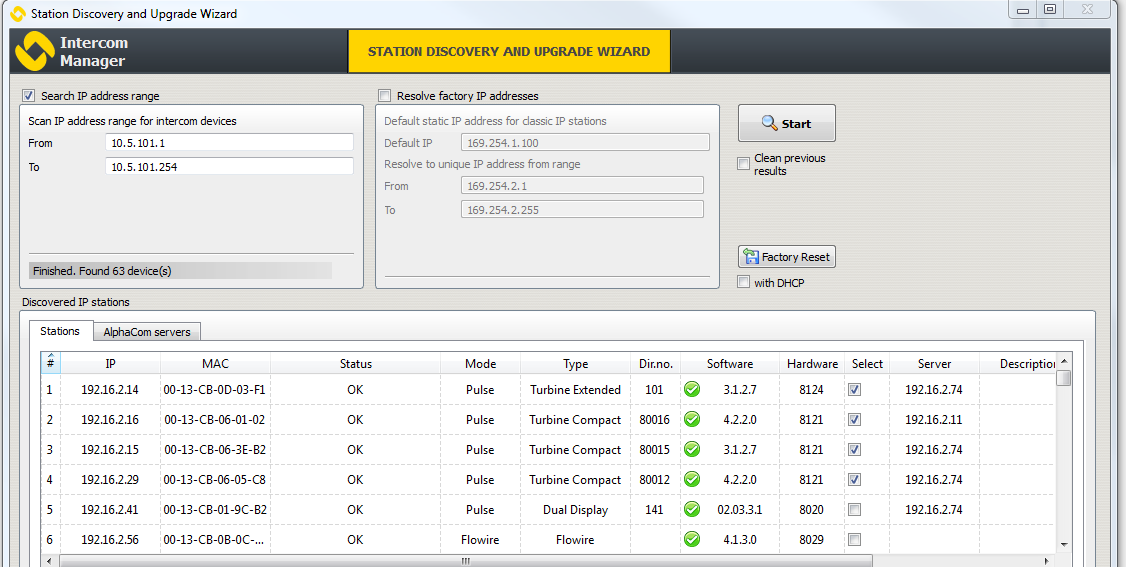Screen dimensions: 1126x567
Task: Click green check icon beside Flowire software 4.1.3.0
Action: click(x=692, y=540)
